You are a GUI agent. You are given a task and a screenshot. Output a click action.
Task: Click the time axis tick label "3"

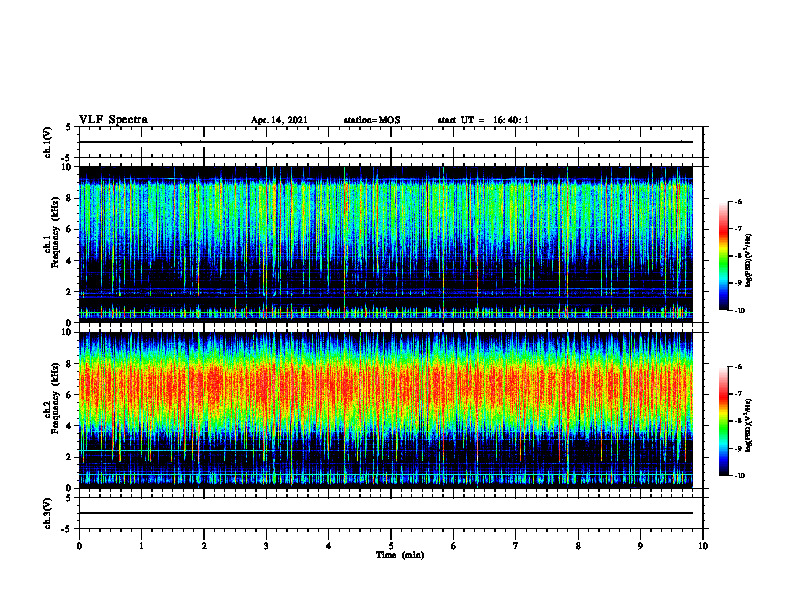tap(266, 546)
